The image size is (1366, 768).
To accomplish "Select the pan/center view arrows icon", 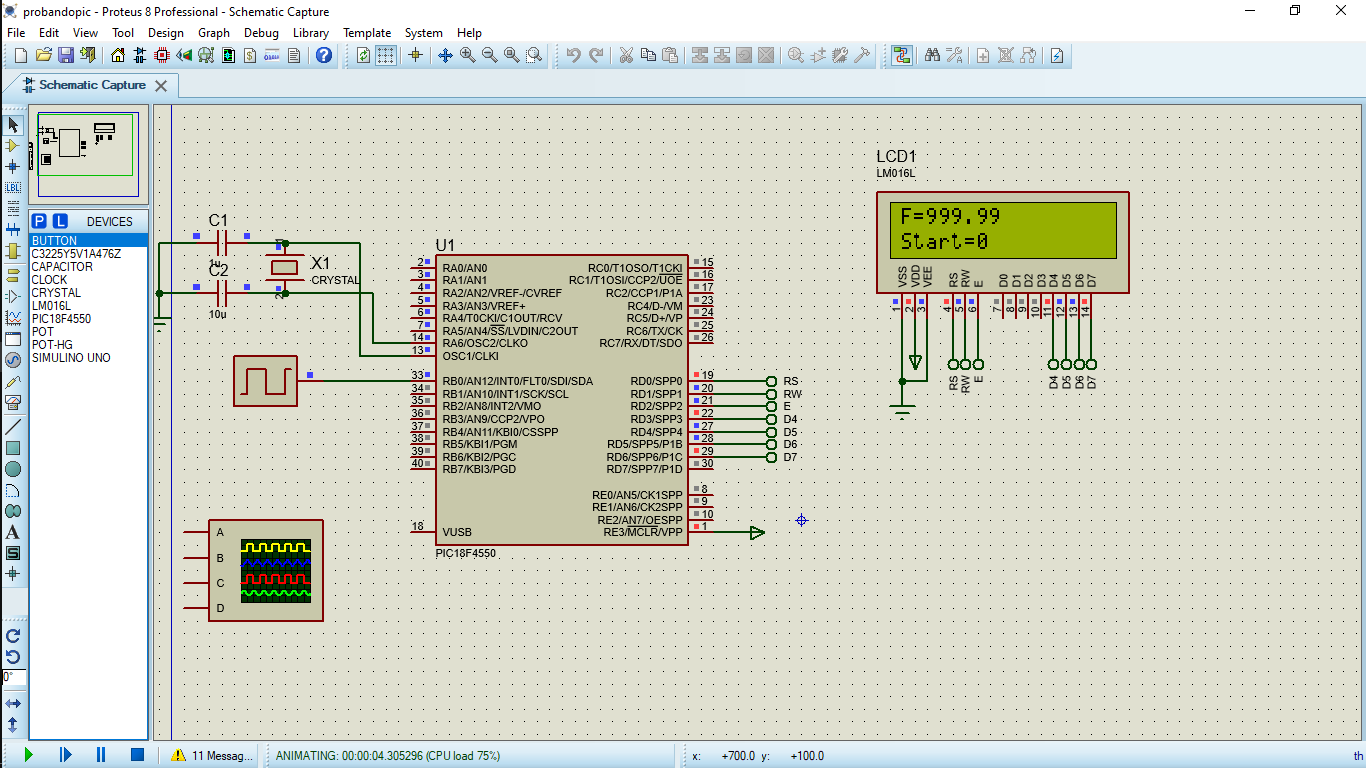I will click(x=446, y=55).
